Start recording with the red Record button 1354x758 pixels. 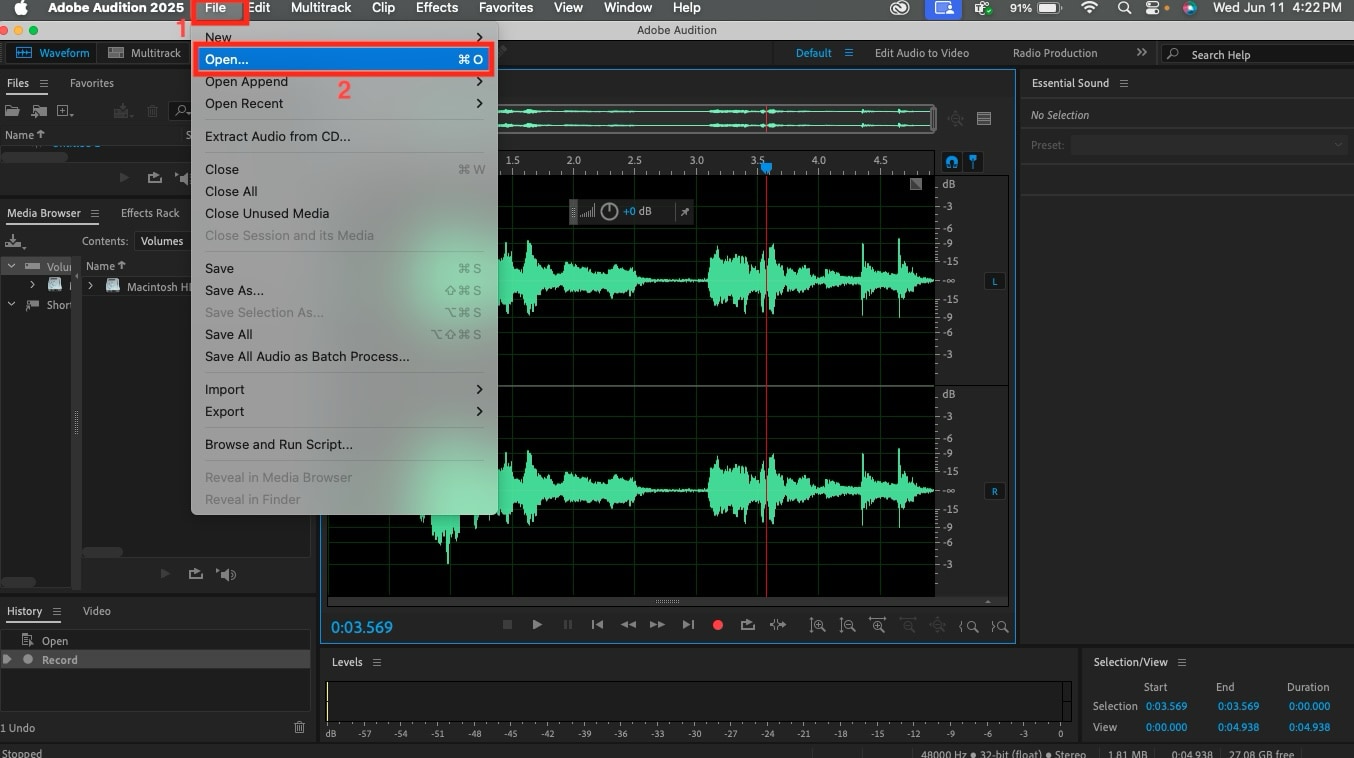click(x=717, y=625)
